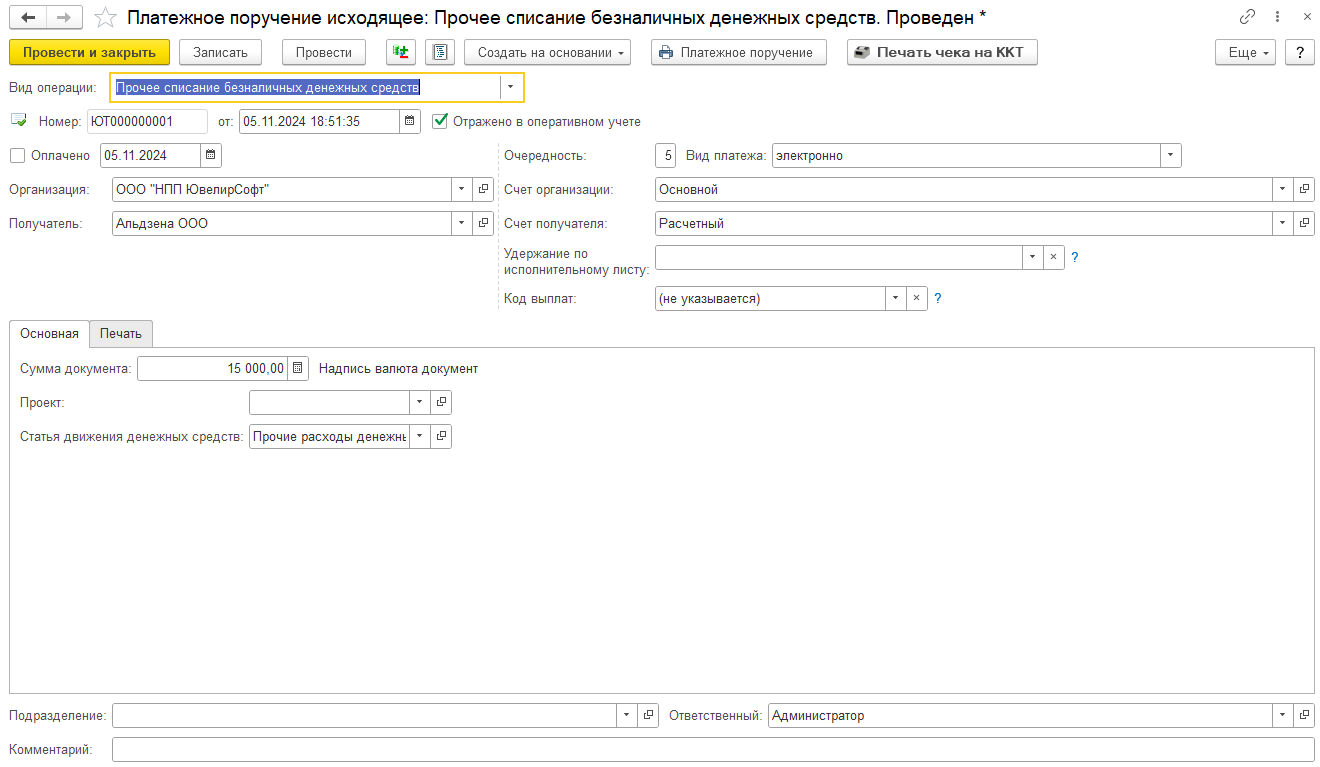The image size is (1320, 767).
Task: Expand the Получатель dropdown
Action: tap(462, 223)
